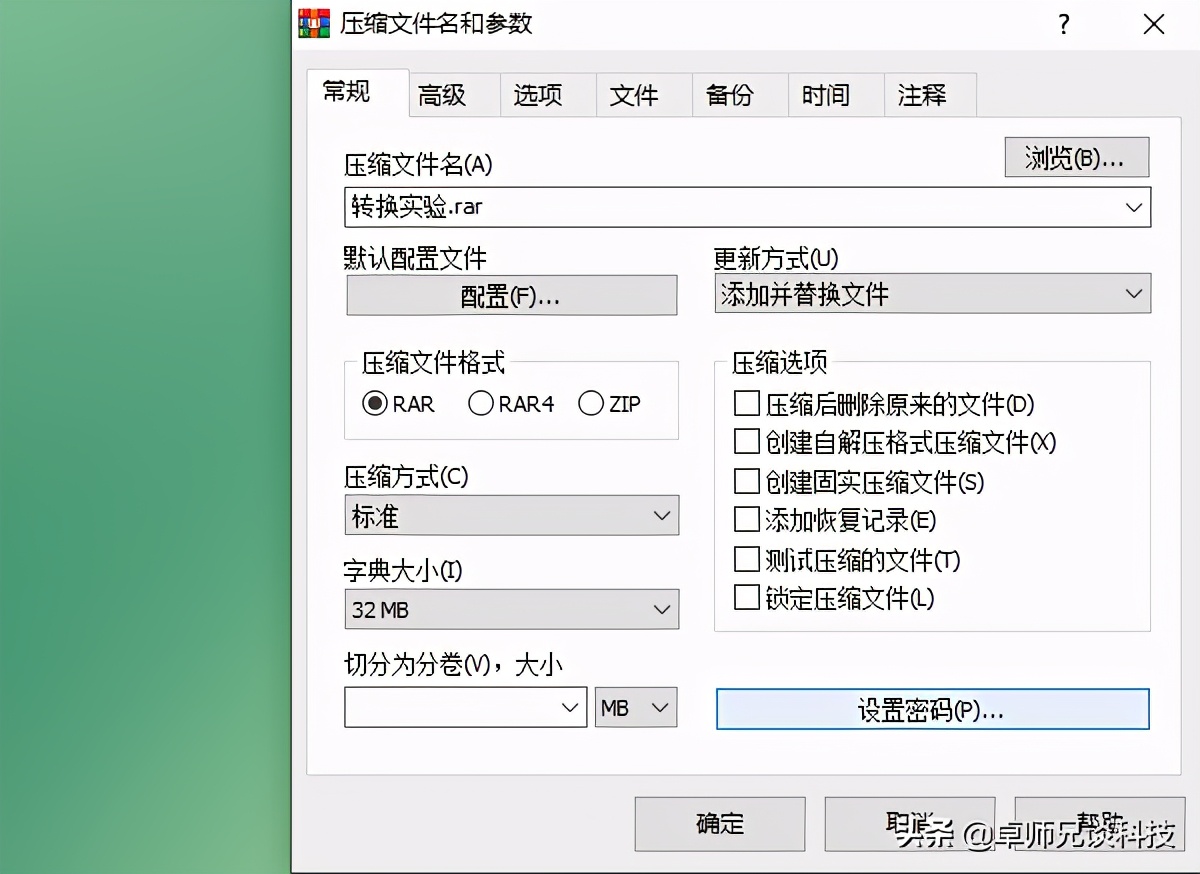Click the 确定 confirm button
Image resolution: width=1200 pixels, height=874 pixels.
pos(719,823)
